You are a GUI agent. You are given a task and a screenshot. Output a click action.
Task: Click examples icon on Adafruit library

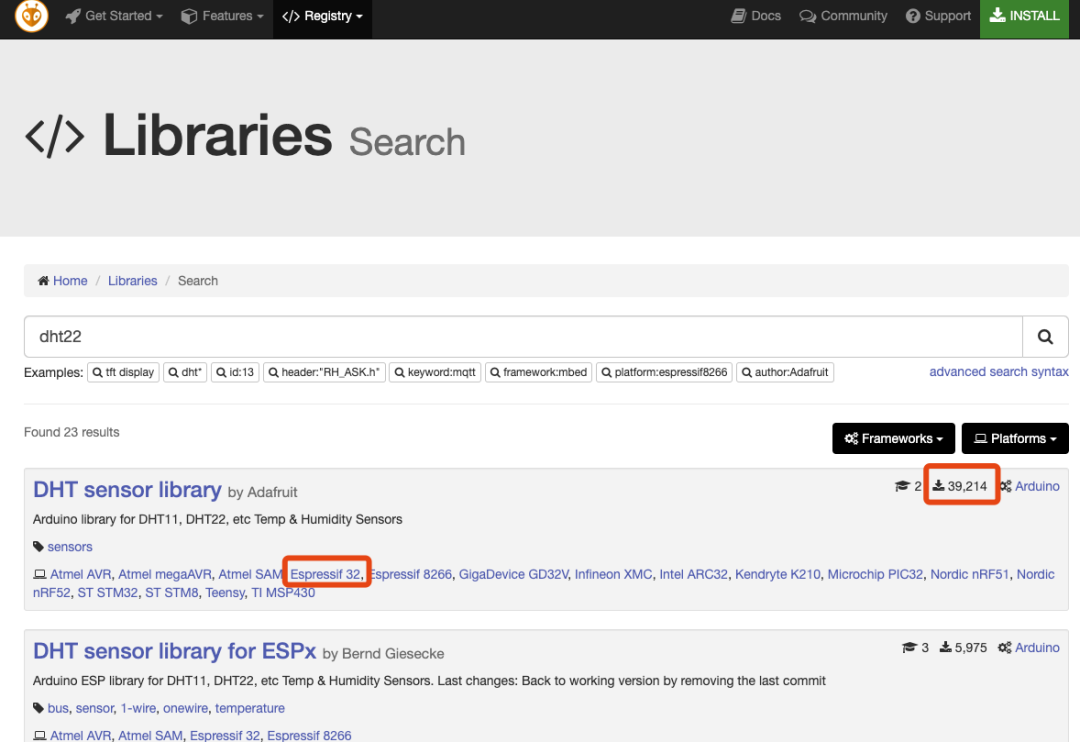tap(902, 486)
